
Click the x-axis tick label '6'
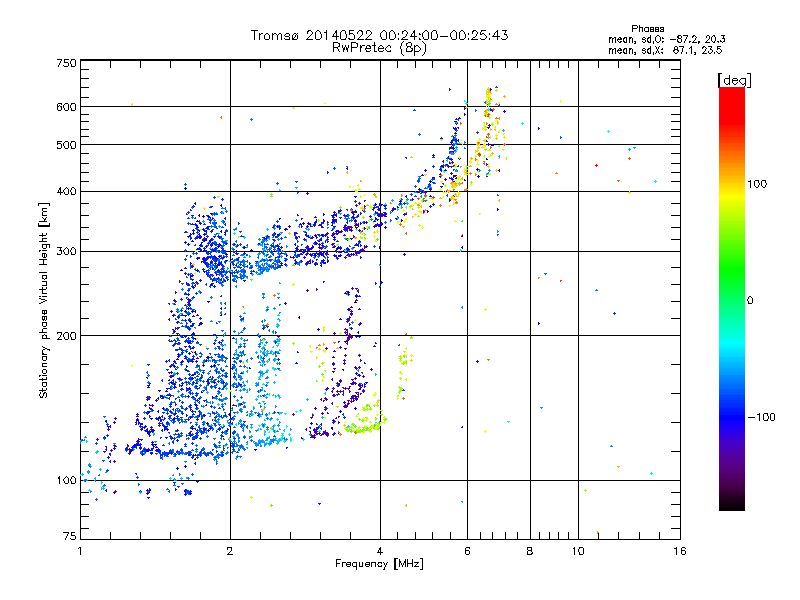(467, 551)
